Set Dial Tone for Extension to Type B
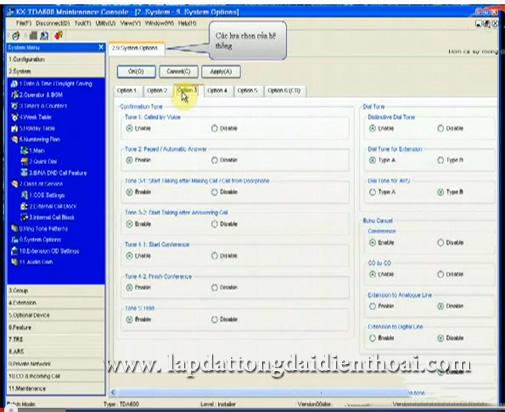This screenshot has width=505, height=412. (x=440, y=160)
